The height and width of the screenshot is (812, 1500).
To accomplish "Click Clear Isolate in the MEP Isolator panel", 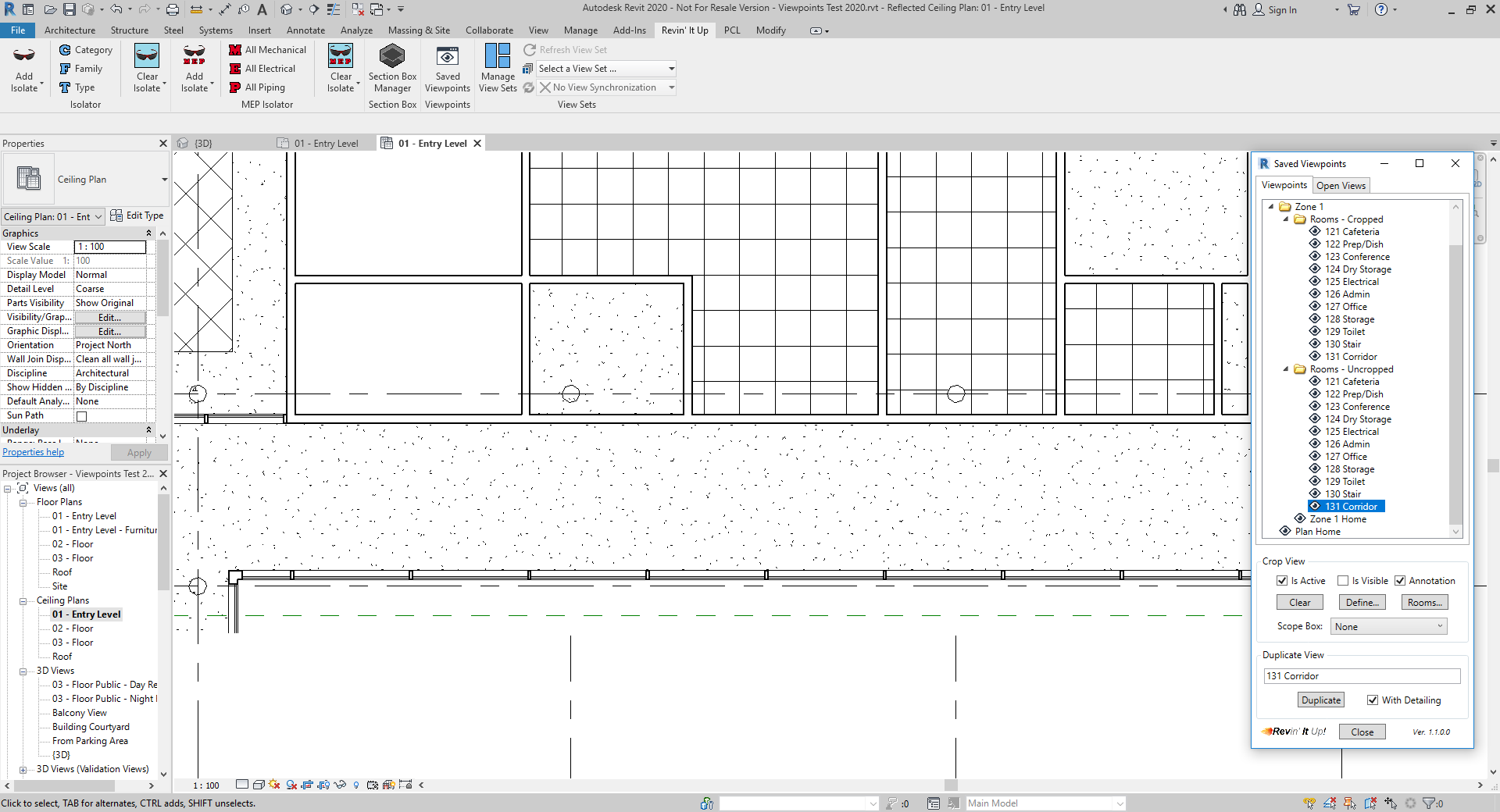I will tap(341, 69).
